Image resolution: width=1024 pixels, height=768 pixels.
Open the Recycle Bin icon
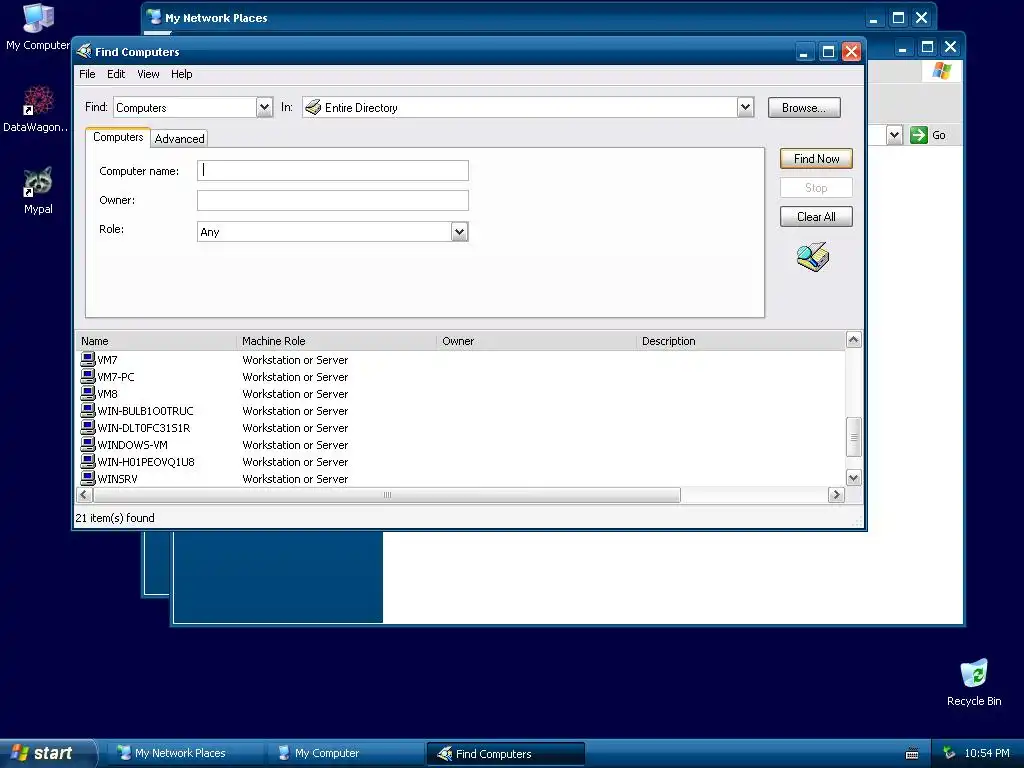974,682
